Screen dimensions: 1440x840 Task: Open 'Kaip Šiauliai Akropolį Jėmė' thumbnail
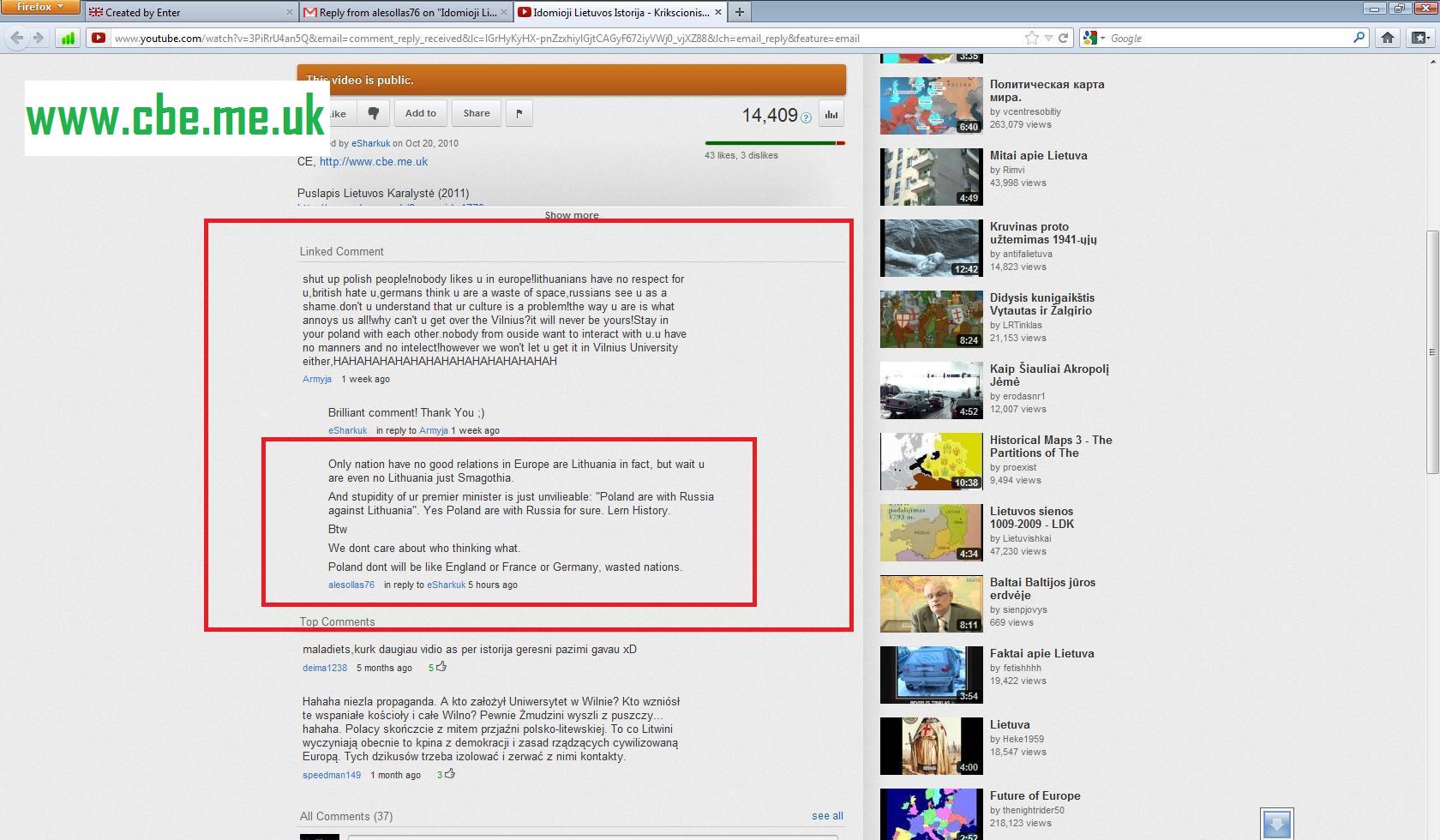click(931, 391)
